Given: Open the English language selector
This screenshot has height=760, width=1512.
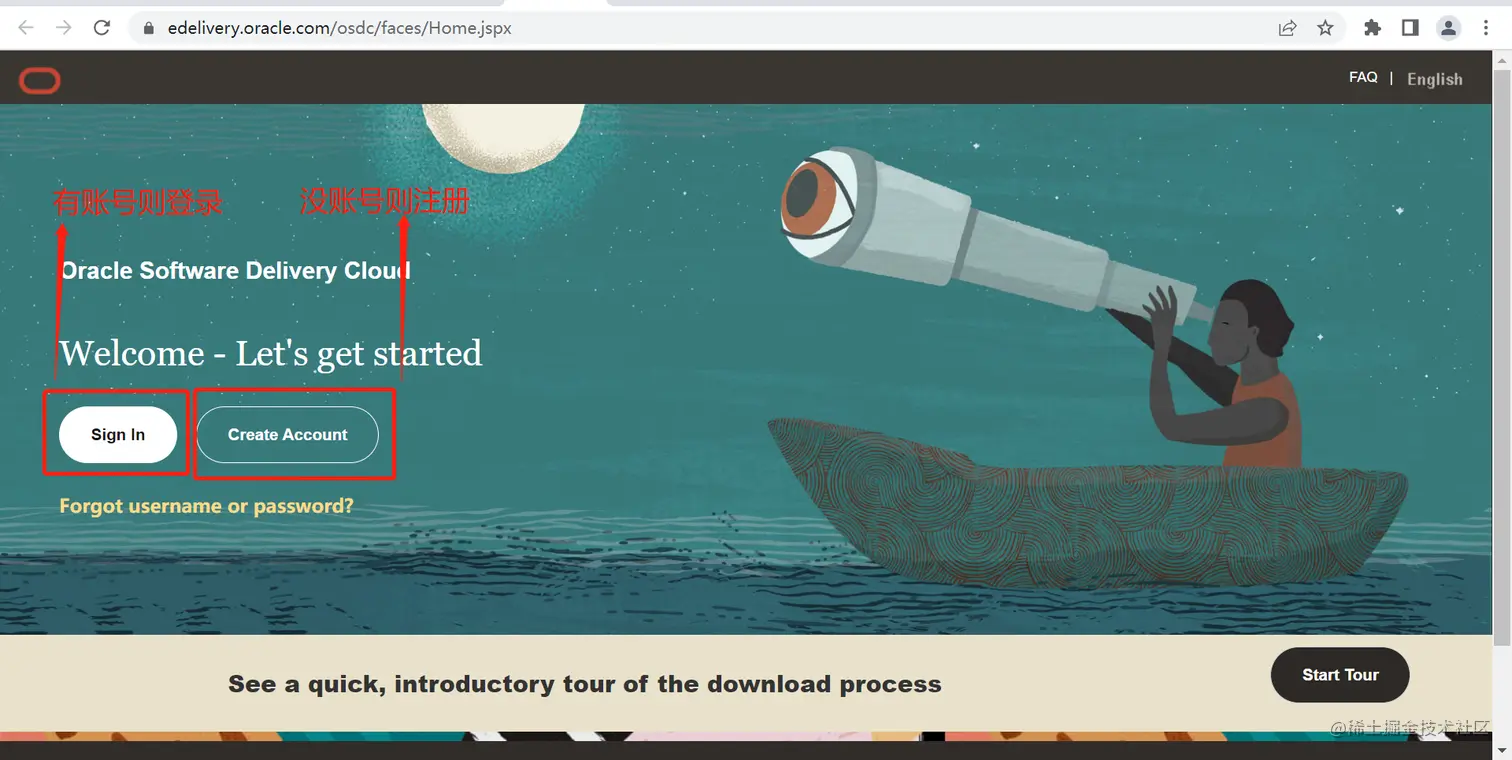Looking at the screenshot, I should (x=1435, y=79).
